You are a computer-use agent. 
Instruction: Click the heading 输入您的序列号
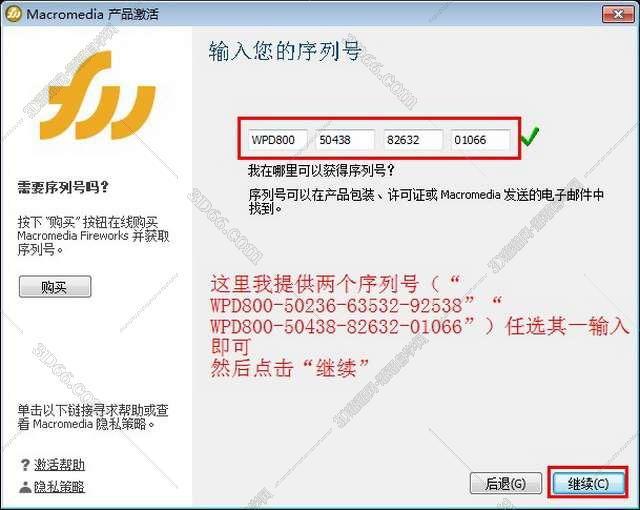[x=285, y=51]
